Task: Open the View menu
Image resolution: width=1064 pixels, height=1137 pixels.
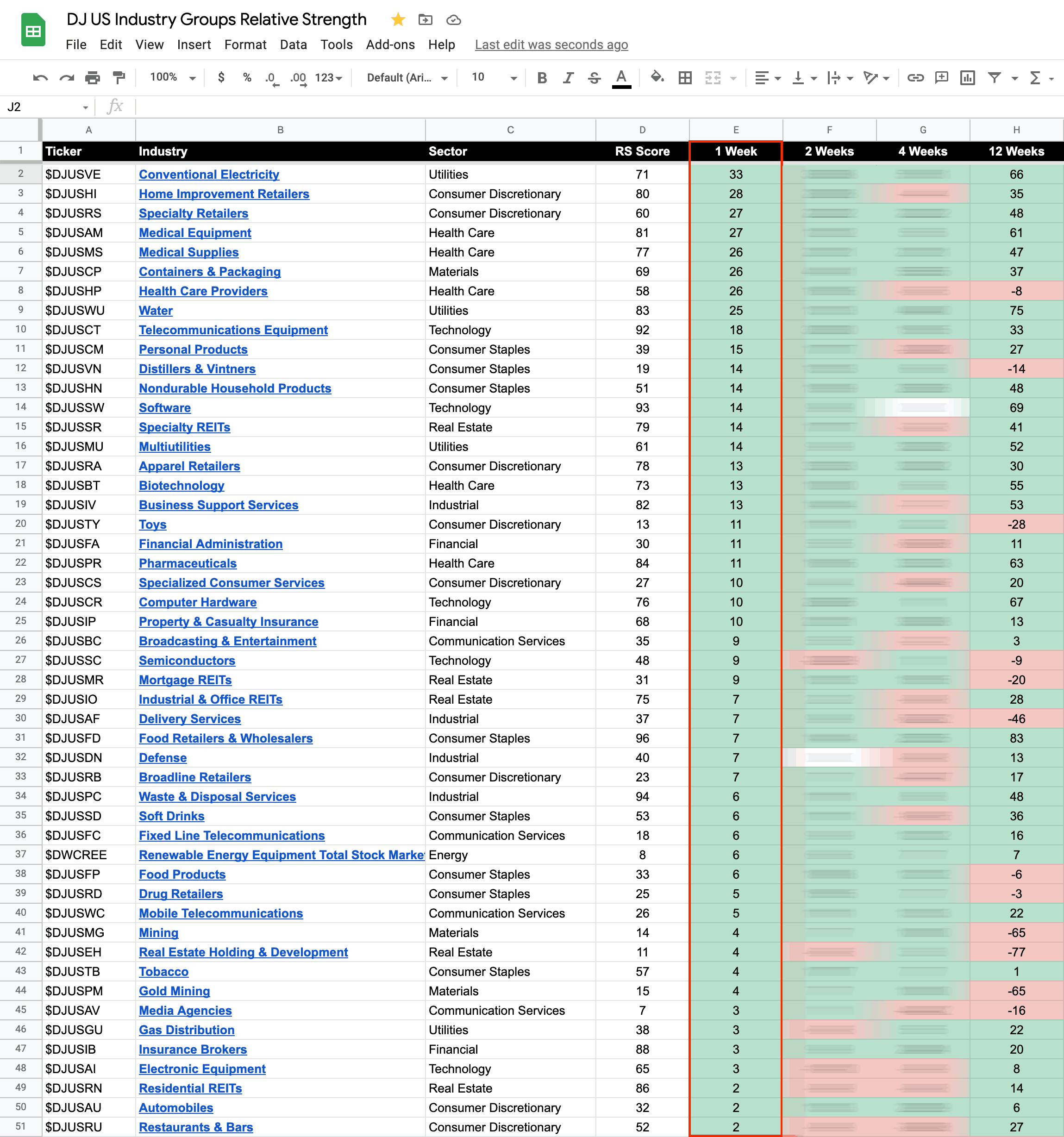Action: tap(149, 44)
